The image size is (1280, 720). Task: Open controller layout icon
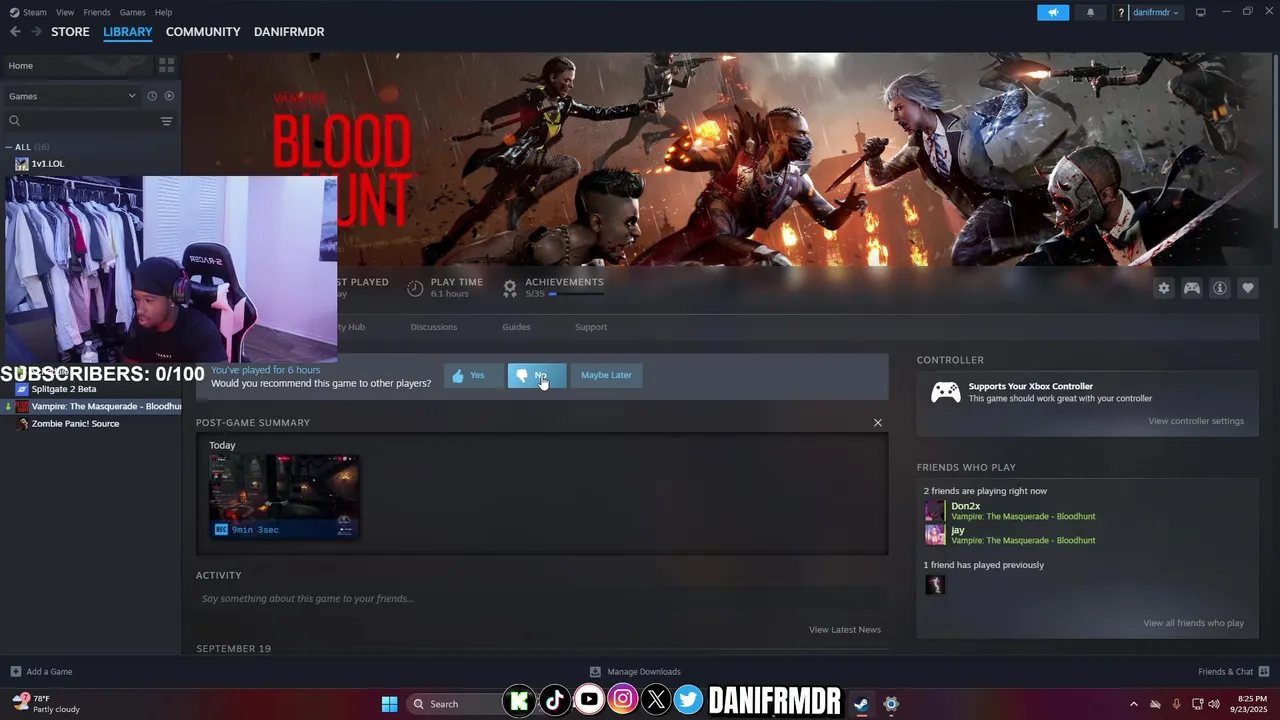pos(1192,288)
